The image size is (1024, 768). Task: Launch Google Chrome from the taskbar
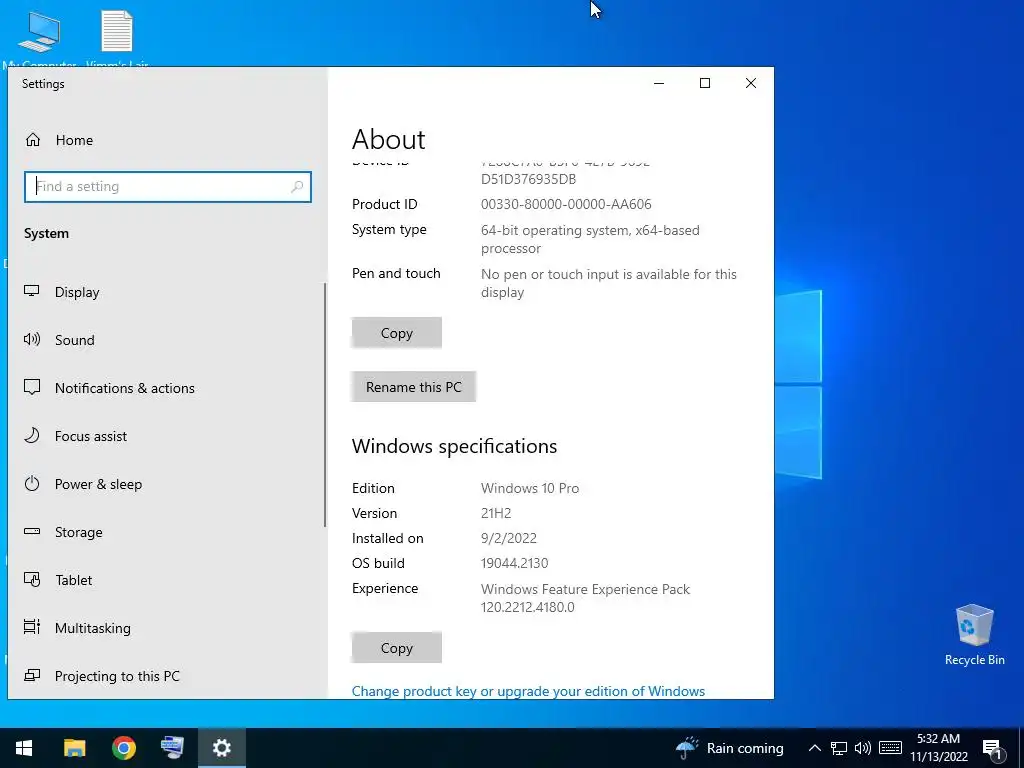123,748
